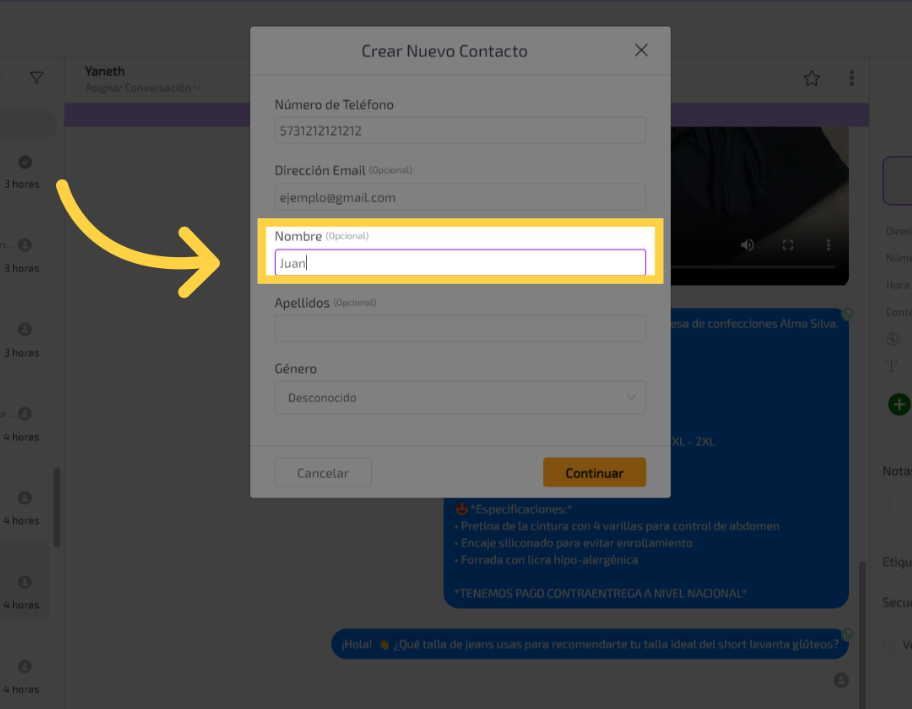The width and height of the screenshot is (912, 709).
Task: Open the video's three-dot more options
Action: click(x=828, y=245)
